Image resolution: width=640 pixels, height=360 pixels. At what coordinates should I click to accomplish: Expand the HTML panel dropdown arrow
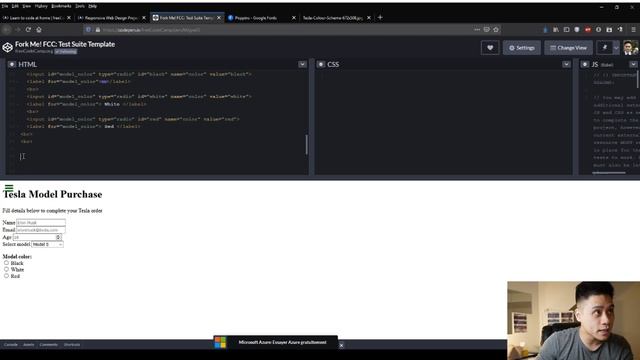(302, 64)
